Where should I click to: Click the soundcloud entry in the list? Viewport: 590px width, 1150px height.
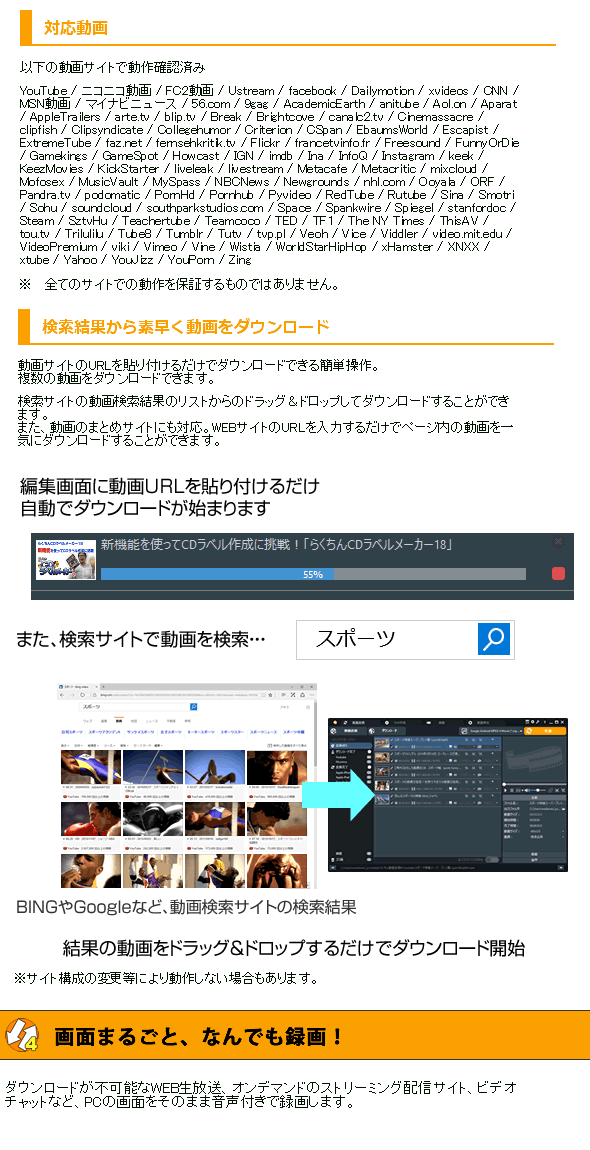(101, 208)
